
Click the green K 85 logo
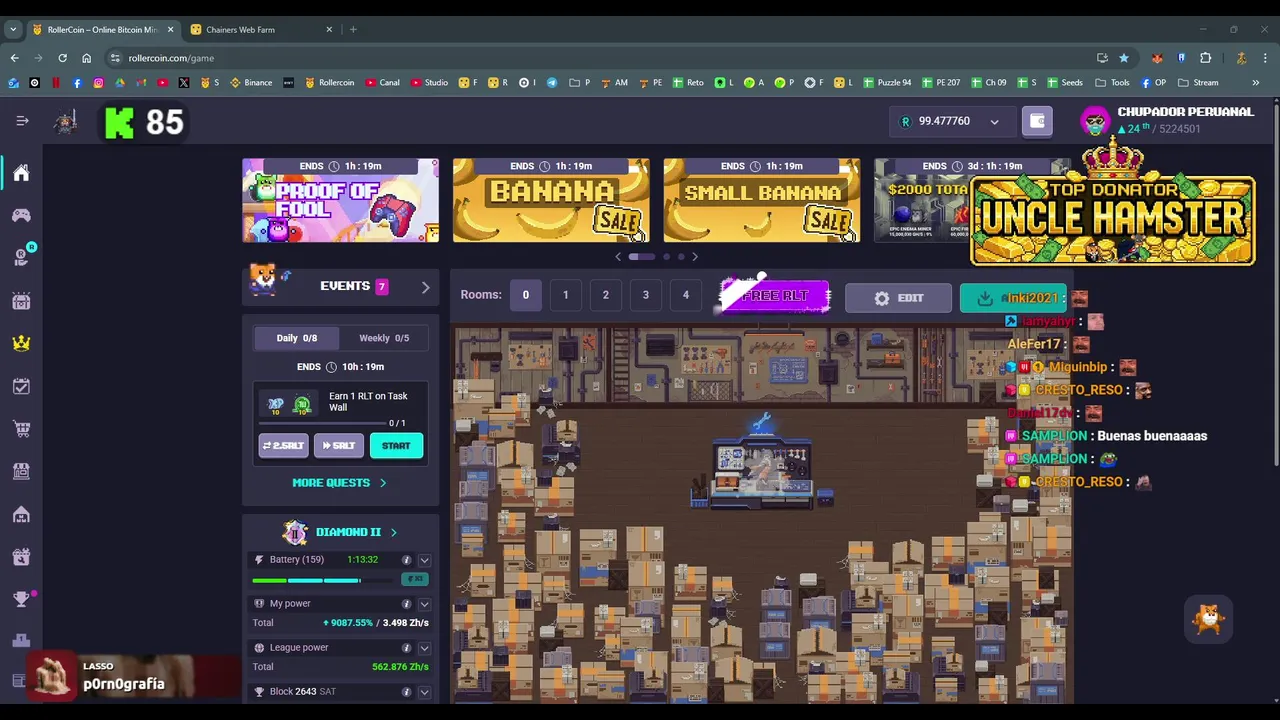tap(144, 122)
